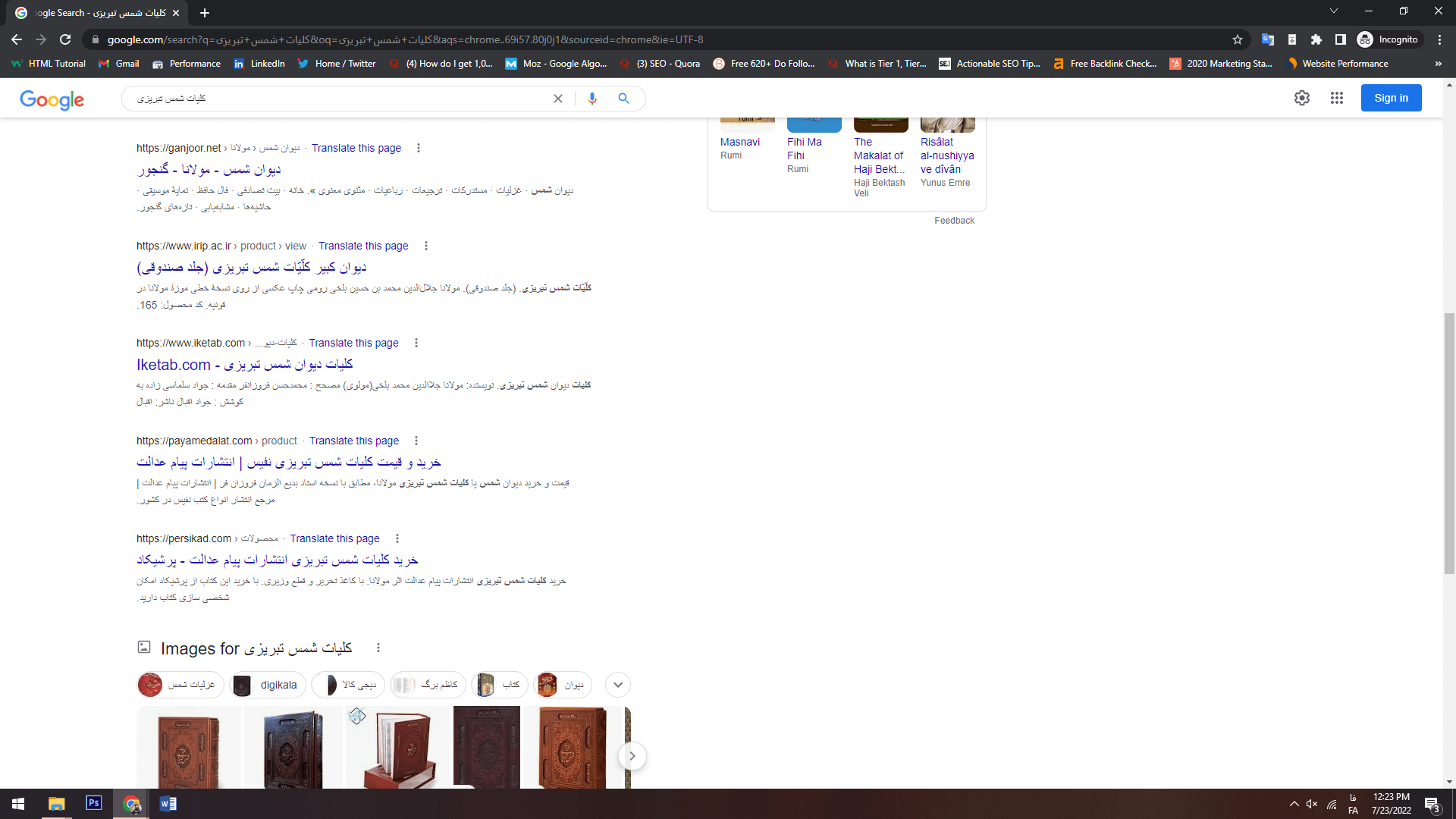Expand more image filter chips
This screenshot has height=819, width=1456.
[618, 685]
